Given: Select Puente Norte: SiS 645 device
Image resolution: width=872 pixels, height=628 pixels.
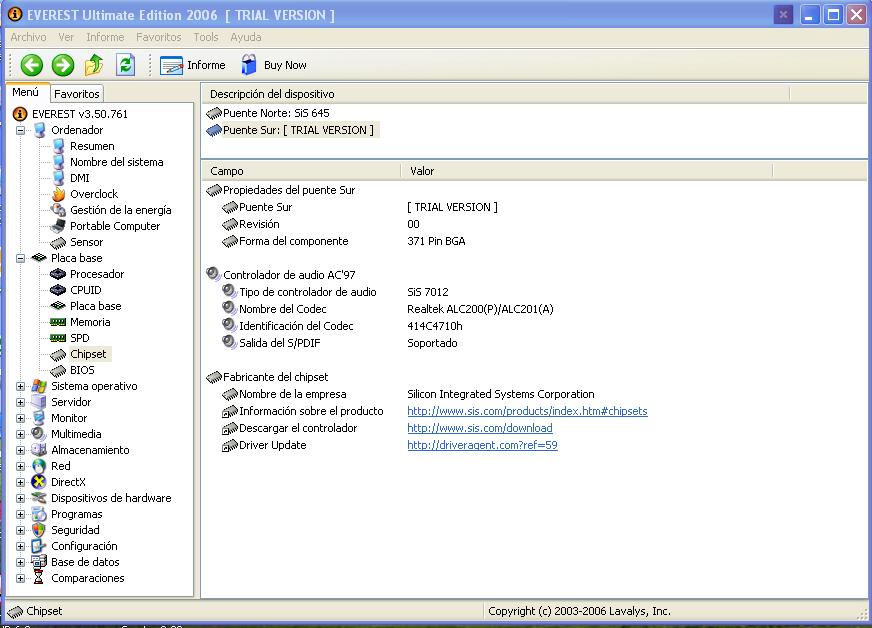Looking at the screenshot, I should click(275, 113).
